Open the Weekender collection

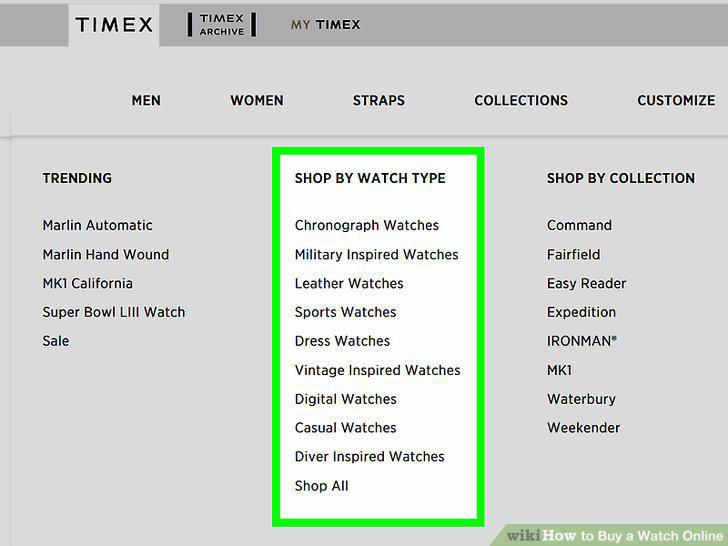pyautogui.click(x=583, y=428)
